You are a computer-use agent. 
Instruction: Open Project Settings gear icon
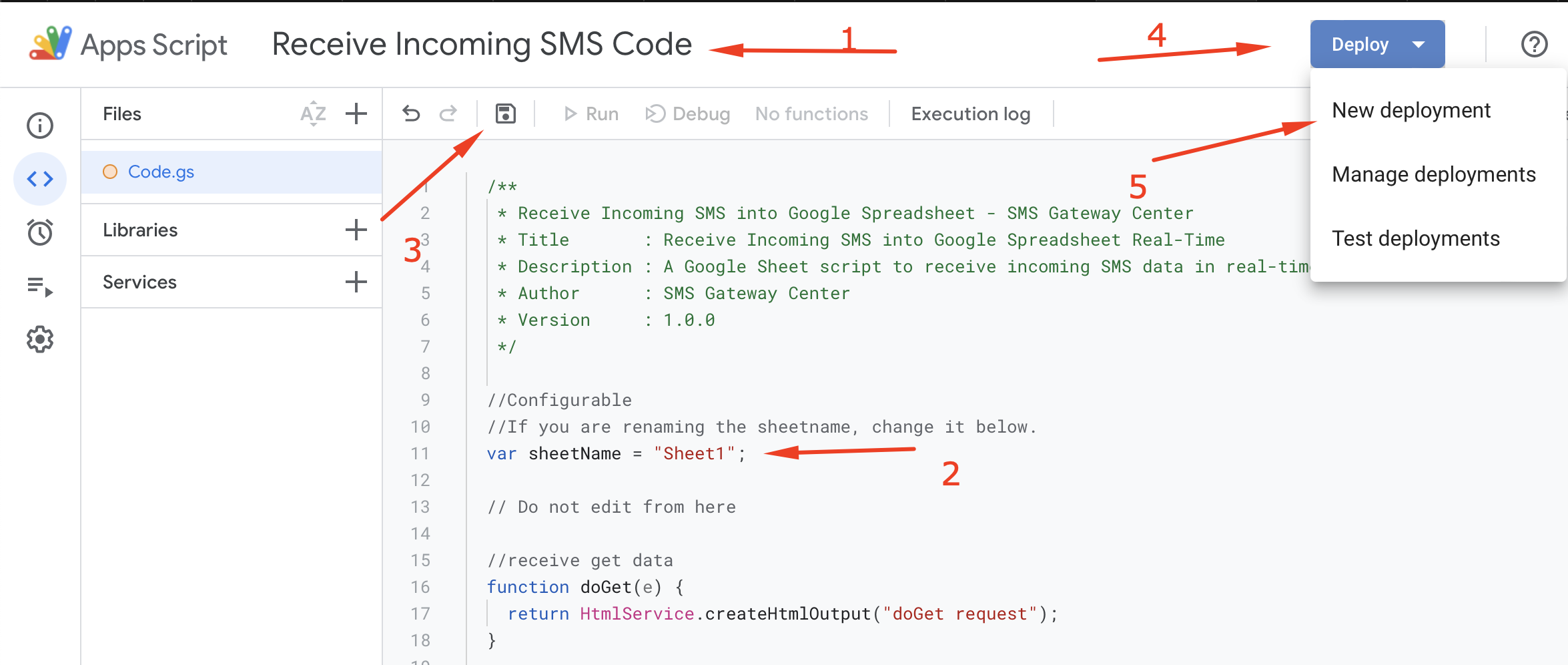coord(40,339)
